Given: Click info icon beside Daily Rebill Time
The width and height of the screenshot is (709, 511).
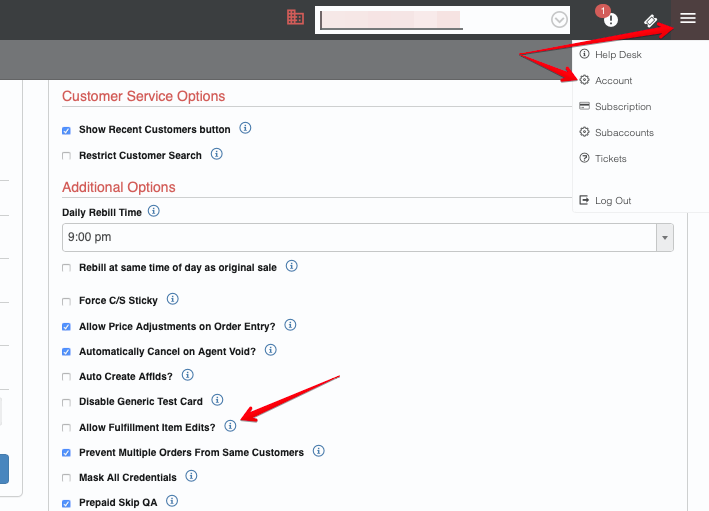Looking at the screenshot, I should click(153, 211).
